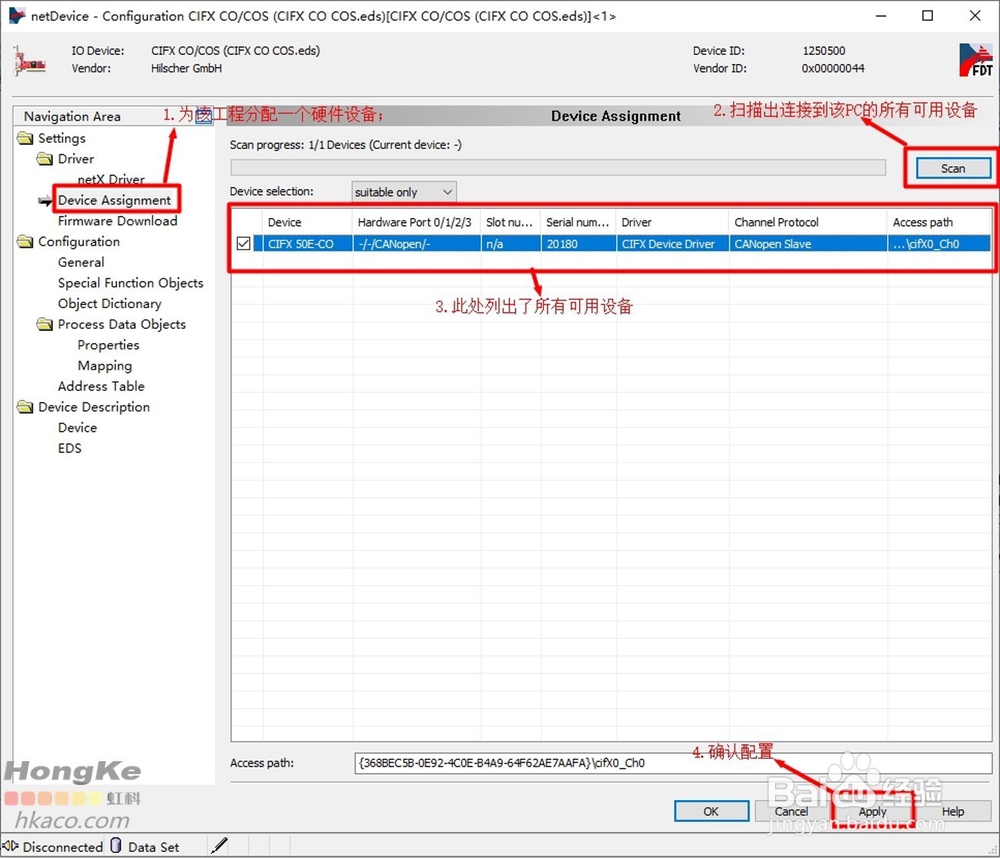
Task: Open Device under Device Description
Action: (78, 427)
